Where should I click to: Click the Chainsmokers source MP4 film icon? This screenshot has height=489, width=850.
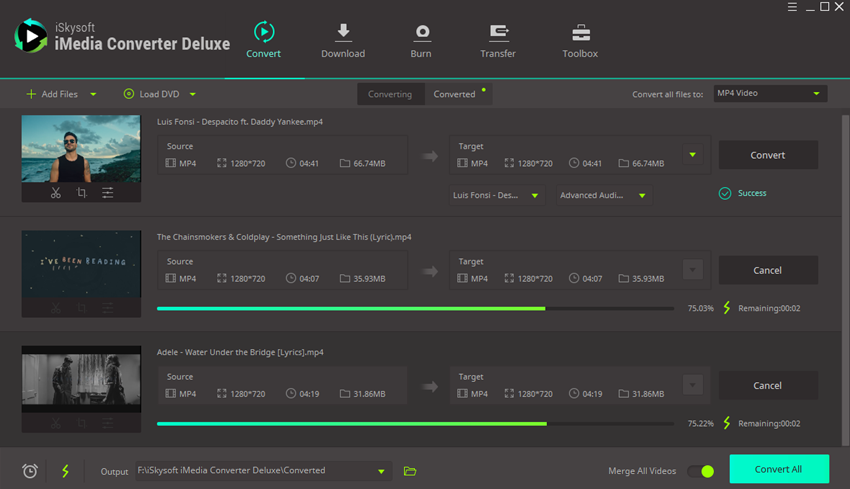pos(170,278)
